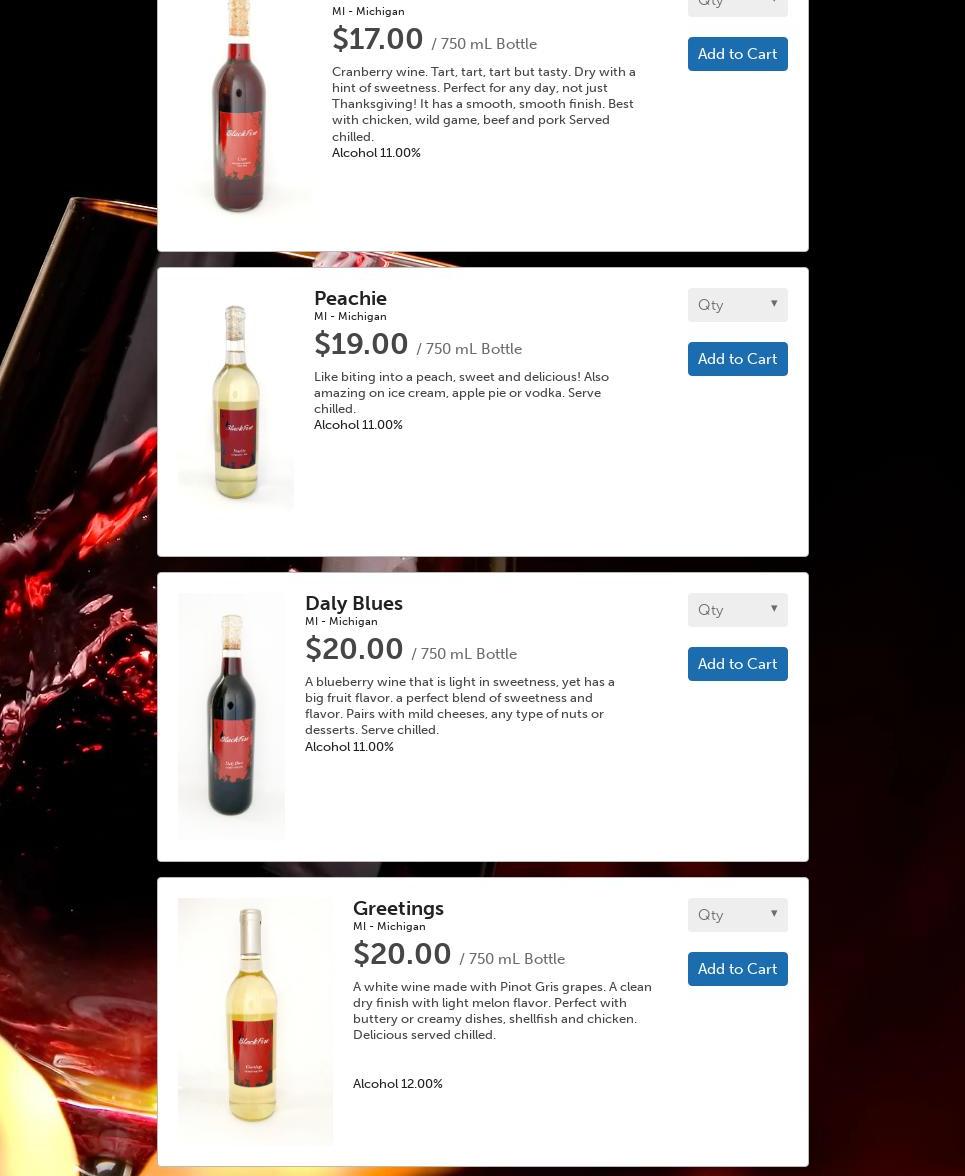Image resolution: width=965 pixels, height=1176 pixels.
Task: Click the Daly Blues description text
Action: coord(460,706)
